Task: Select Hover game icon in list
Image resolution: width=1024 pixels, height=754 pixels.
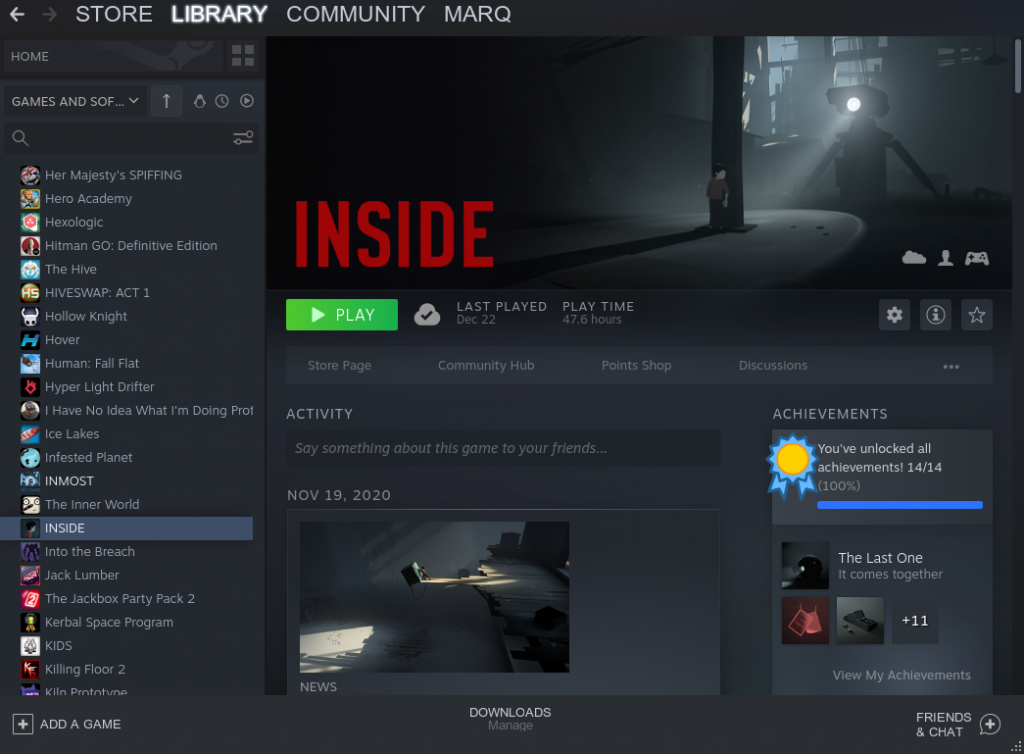Action: 30,340
